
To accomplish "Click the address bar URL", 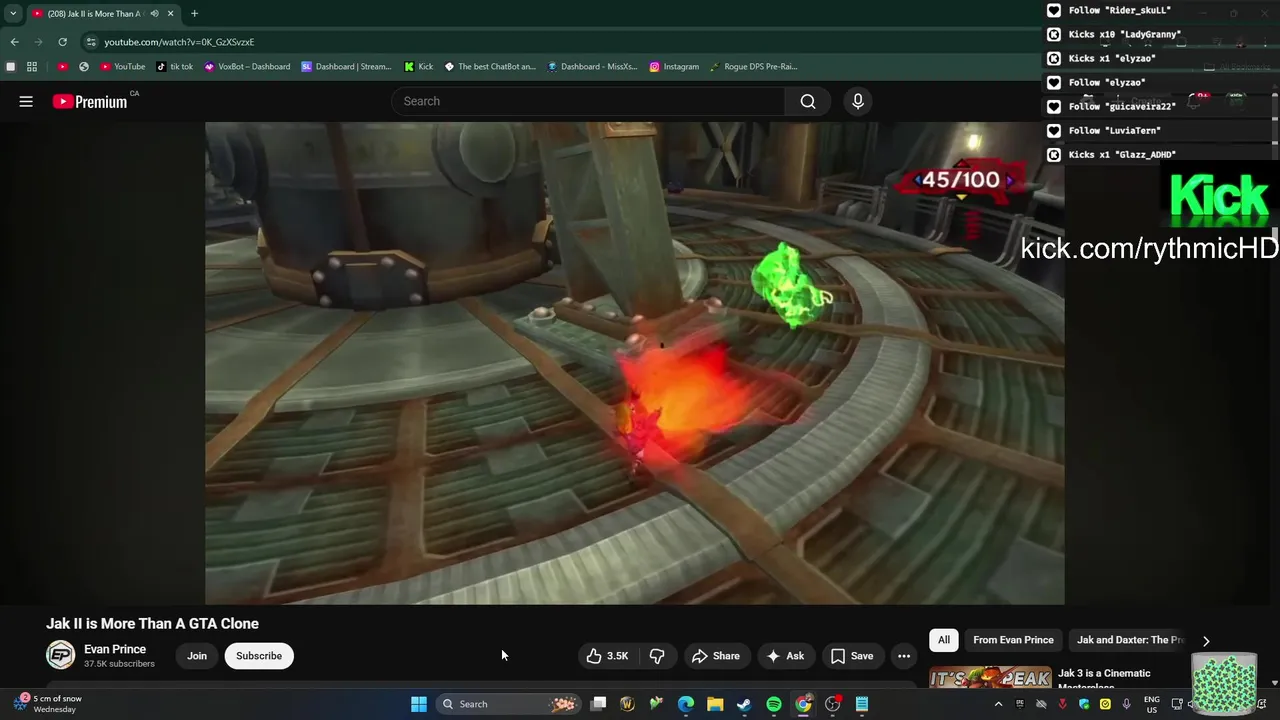I will (x=179, y=42).
